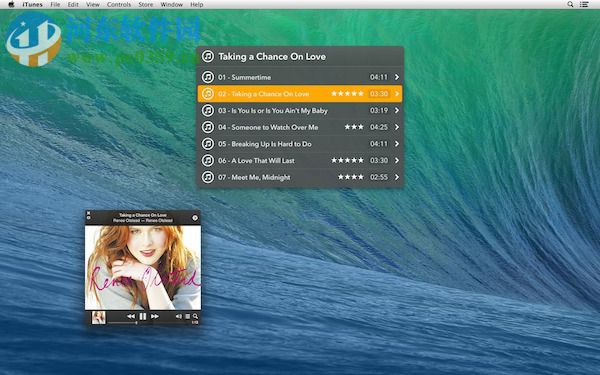Click the 04:11 duration of Summertime
This screenshot has height=375, width=600.
pyautogui.click(x=379, y=77)
